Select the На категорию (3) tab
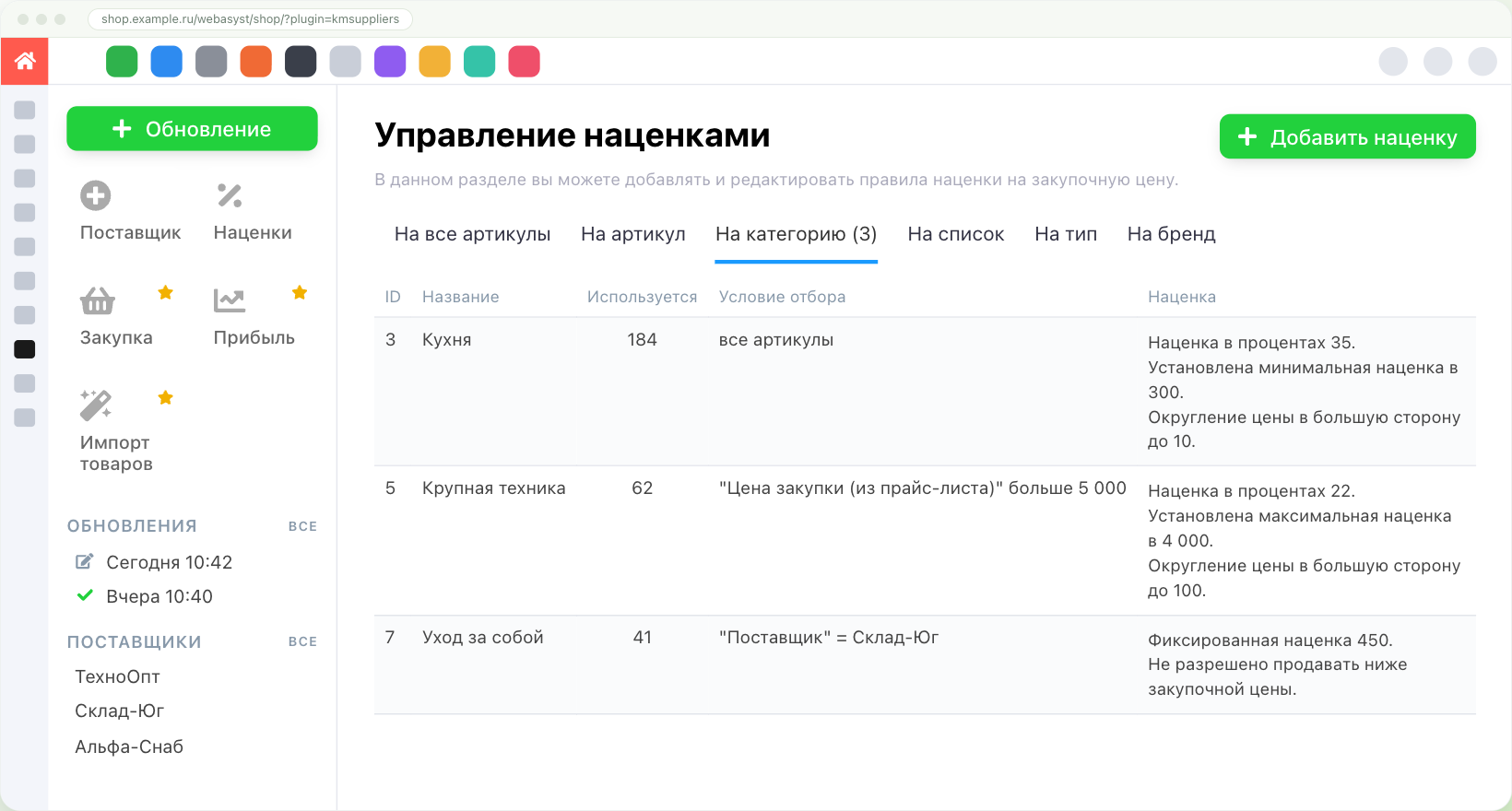 click(x=797, y=234)
